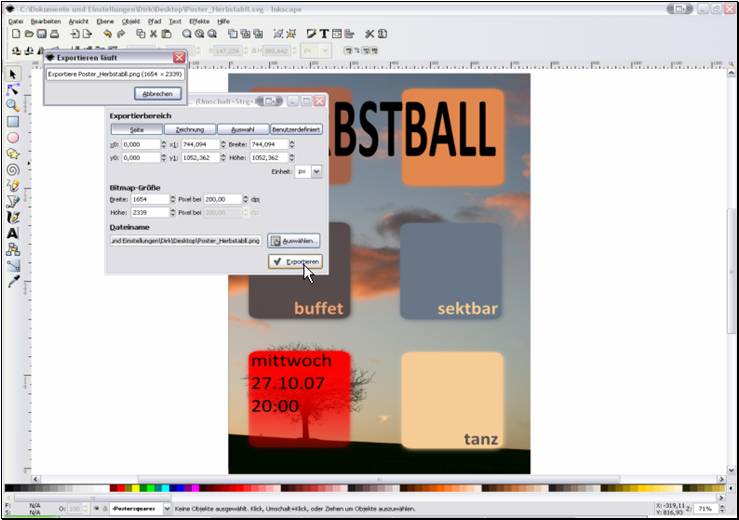Select the black swatch in color palette
Image resolution: width=739 pixels, height=520 pixels.
[10, 489]
